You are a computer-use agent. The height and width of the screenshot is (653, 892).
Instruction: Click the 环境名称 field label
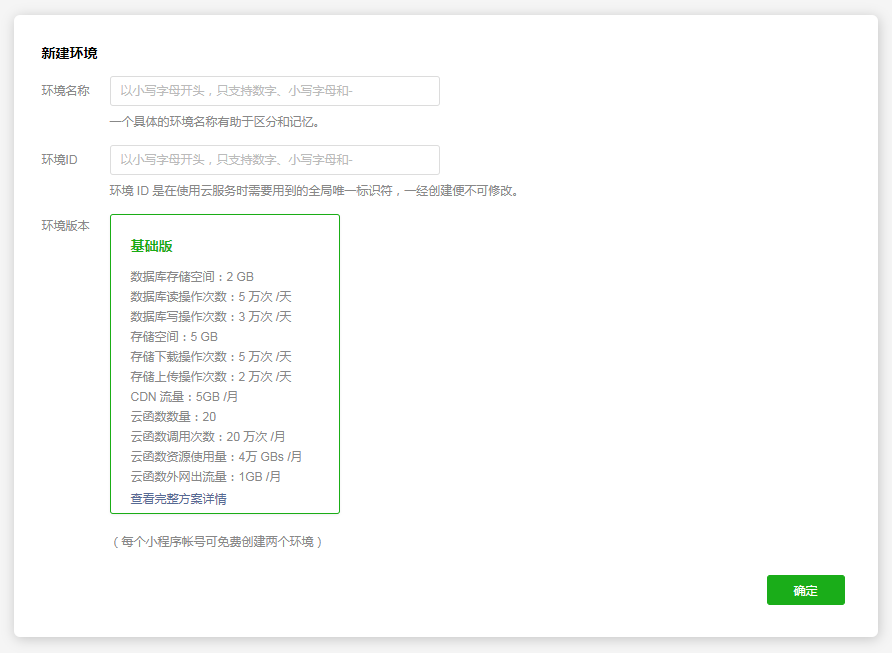(x=65, y=91)
